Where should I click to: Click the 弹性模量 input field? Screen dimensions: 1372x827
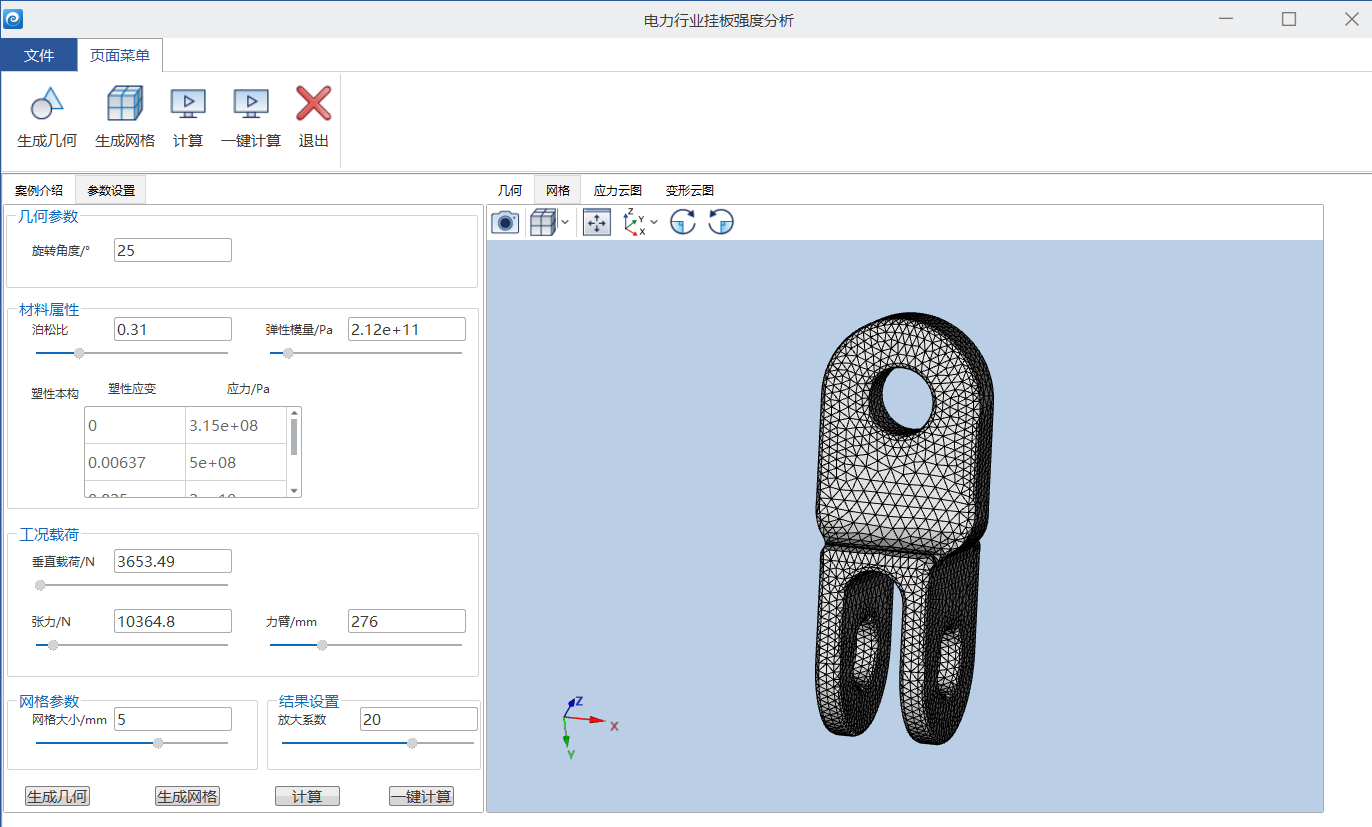[x=407, y=329]
